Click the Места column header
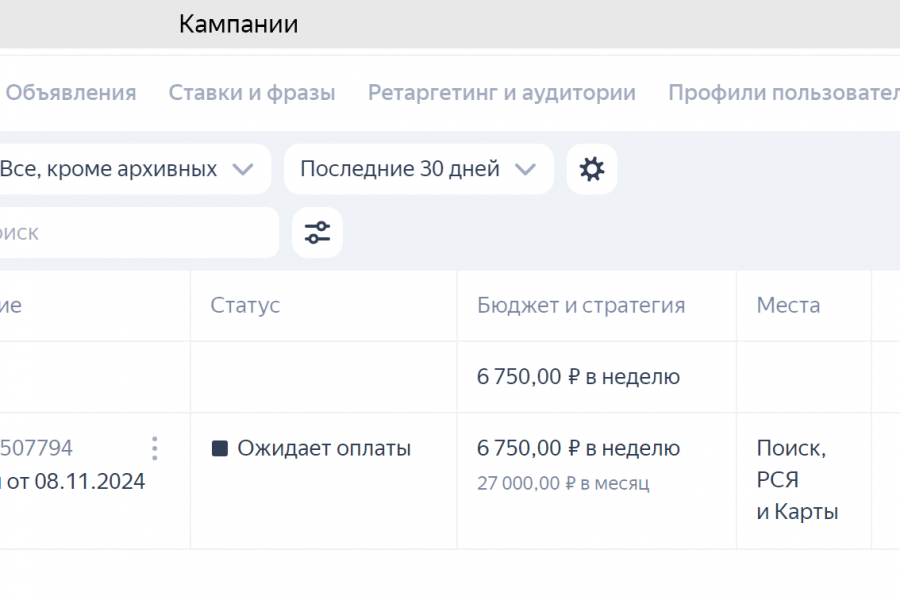Viewport: 900px width, 600px height. pos(788,305)
